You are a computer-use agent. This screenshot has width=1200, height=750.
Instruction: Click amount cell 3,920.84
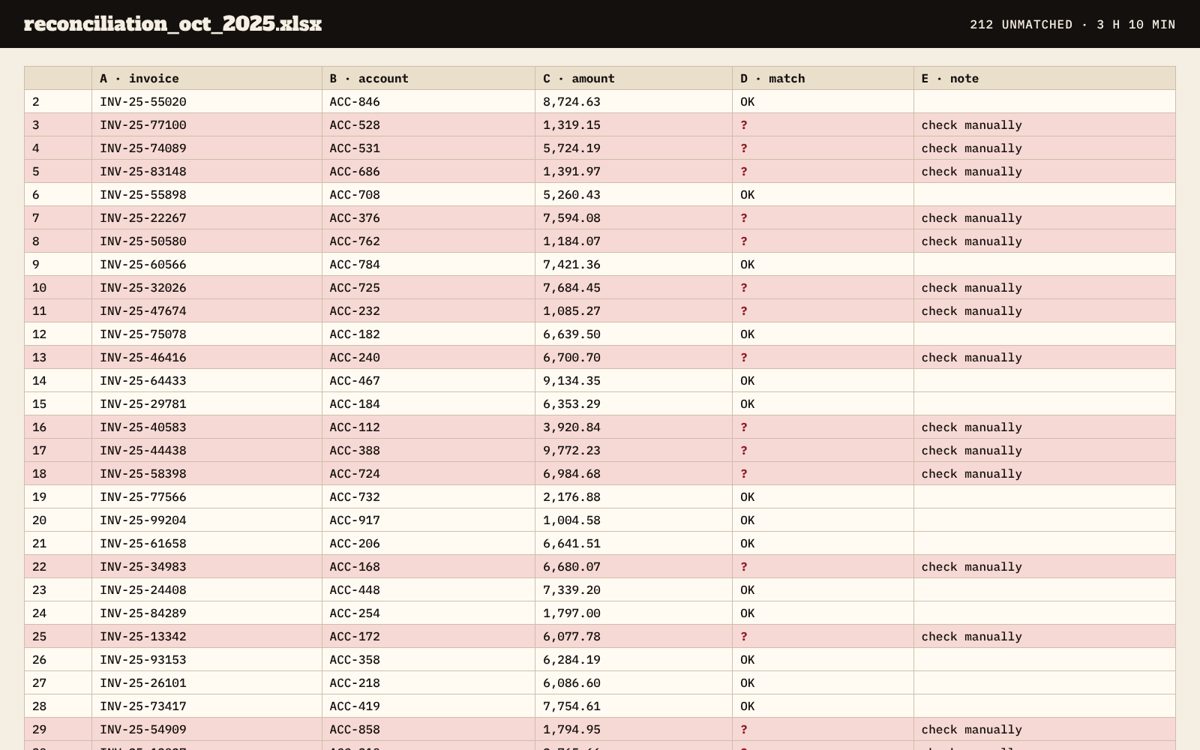[x=634, y=427]
